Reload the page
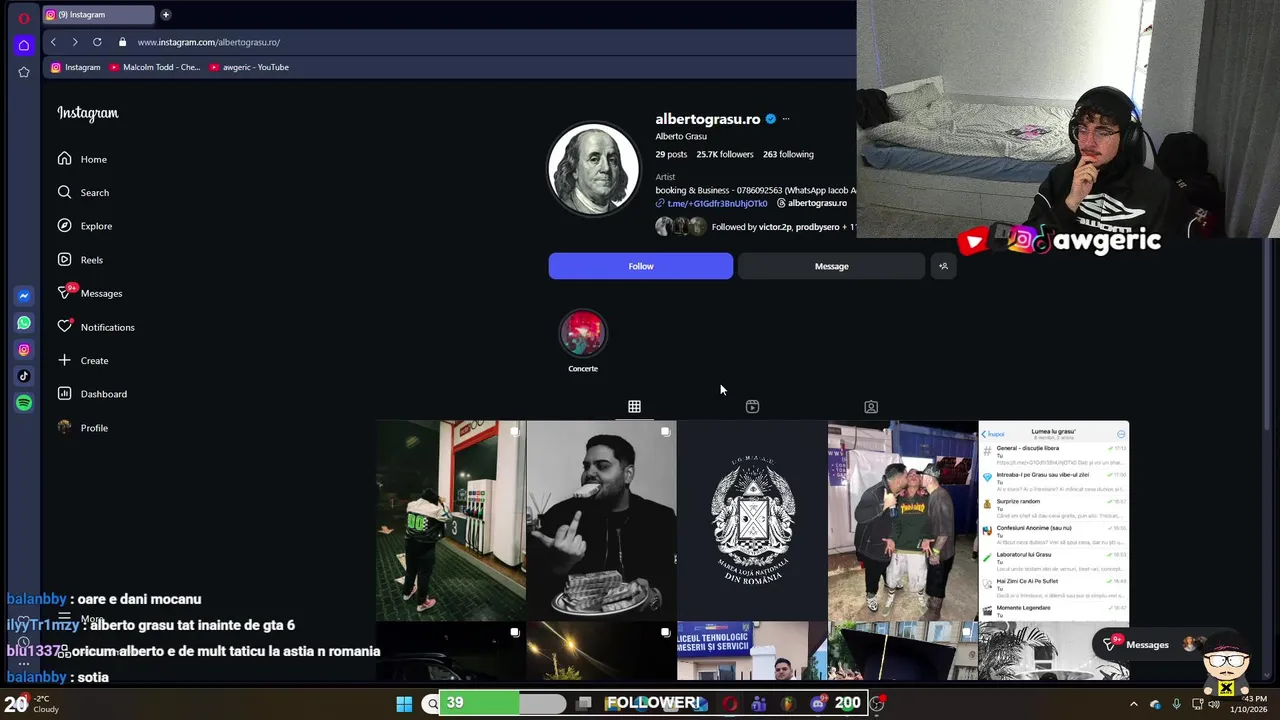Screen dimensions: 1280x720 (x=97, y=42)
